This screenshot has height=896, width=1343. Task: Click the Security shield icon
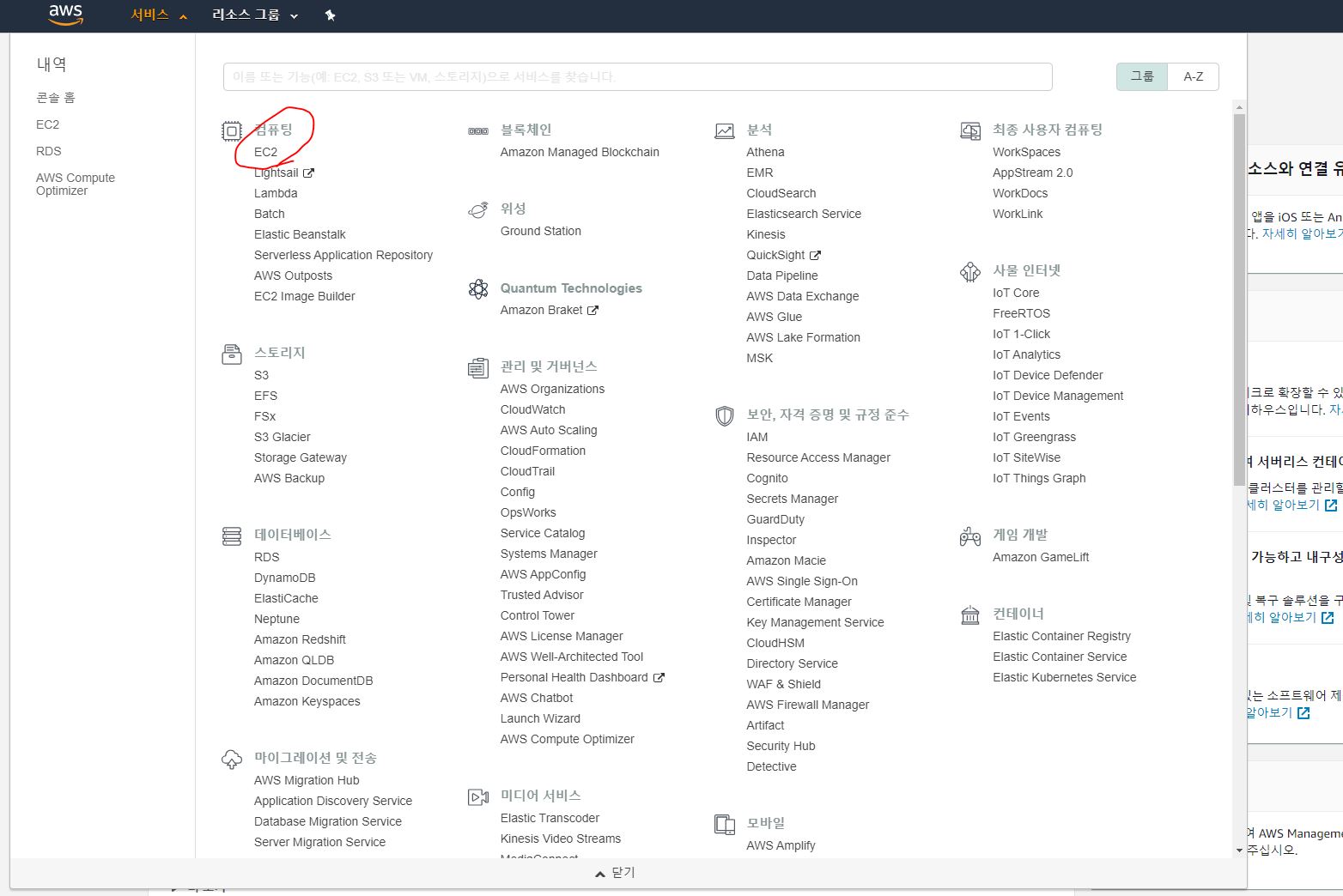click(725, 416)
